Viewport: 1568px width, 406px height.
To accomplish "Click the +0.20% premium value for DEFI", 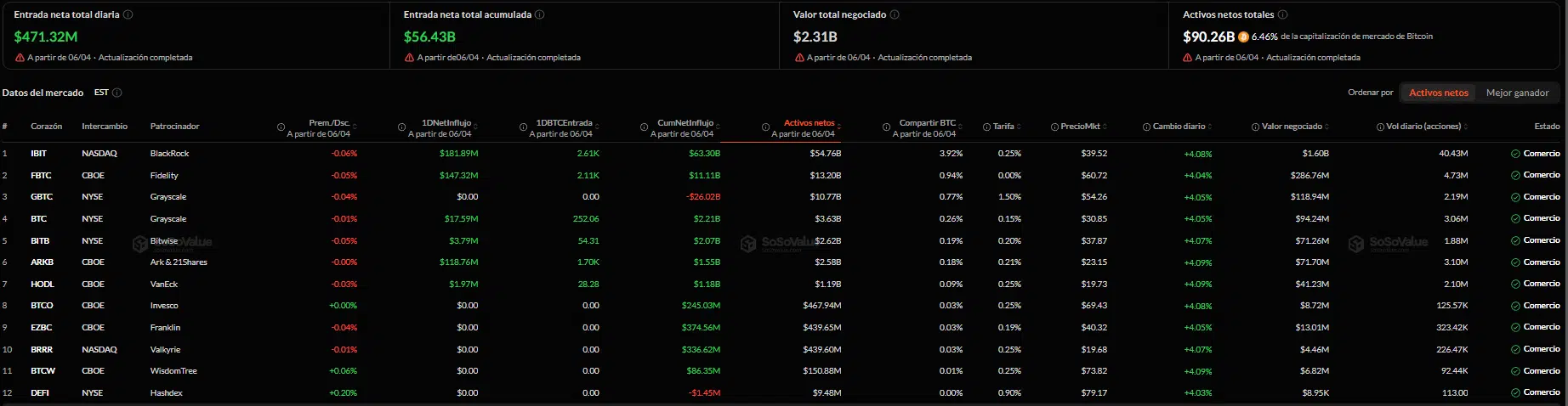I will tap(343, 393).
